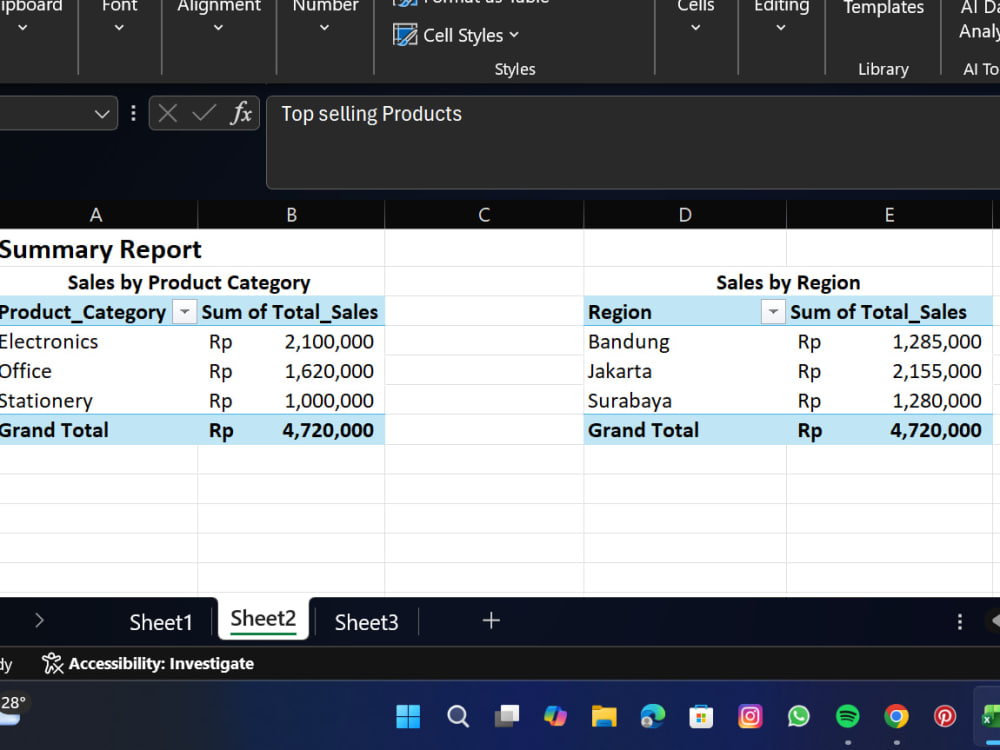Viewport: 1000px width, 750px height.
Task: Click the Accessibility: Investigate status icon
Action: pos(53,663)
